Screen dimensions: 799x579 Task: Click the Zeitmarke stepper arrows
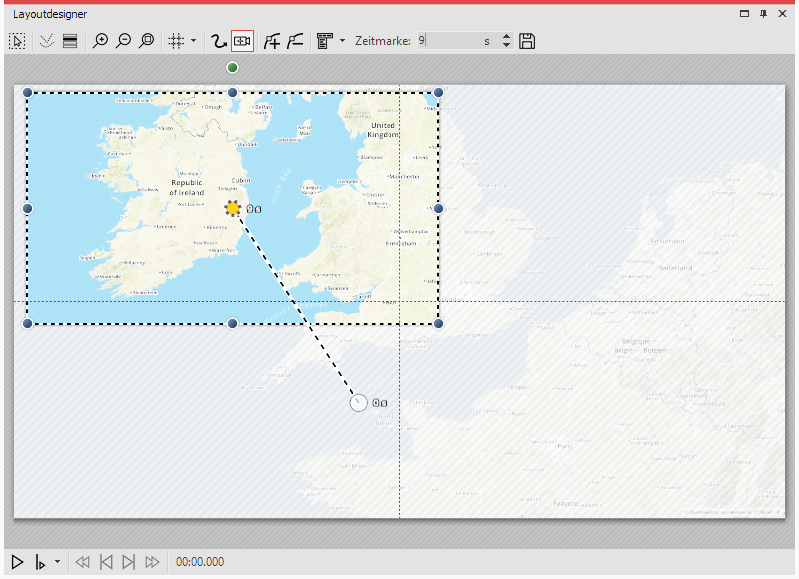coord(506,41)
